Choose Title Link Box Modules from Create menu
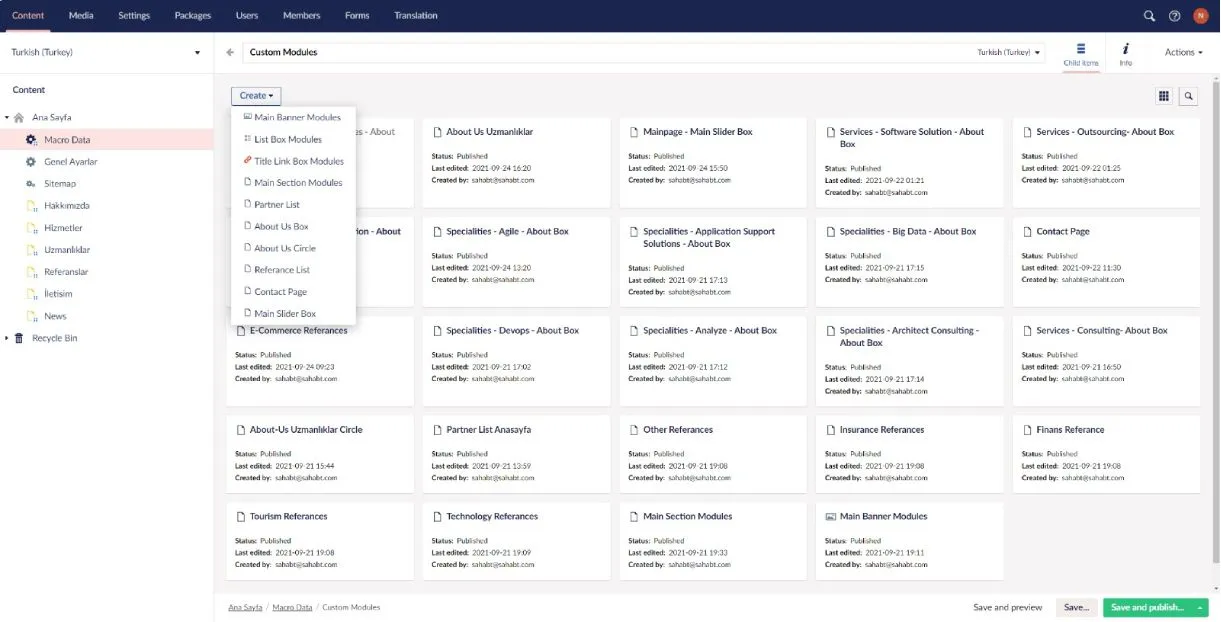 coord(298,161)
